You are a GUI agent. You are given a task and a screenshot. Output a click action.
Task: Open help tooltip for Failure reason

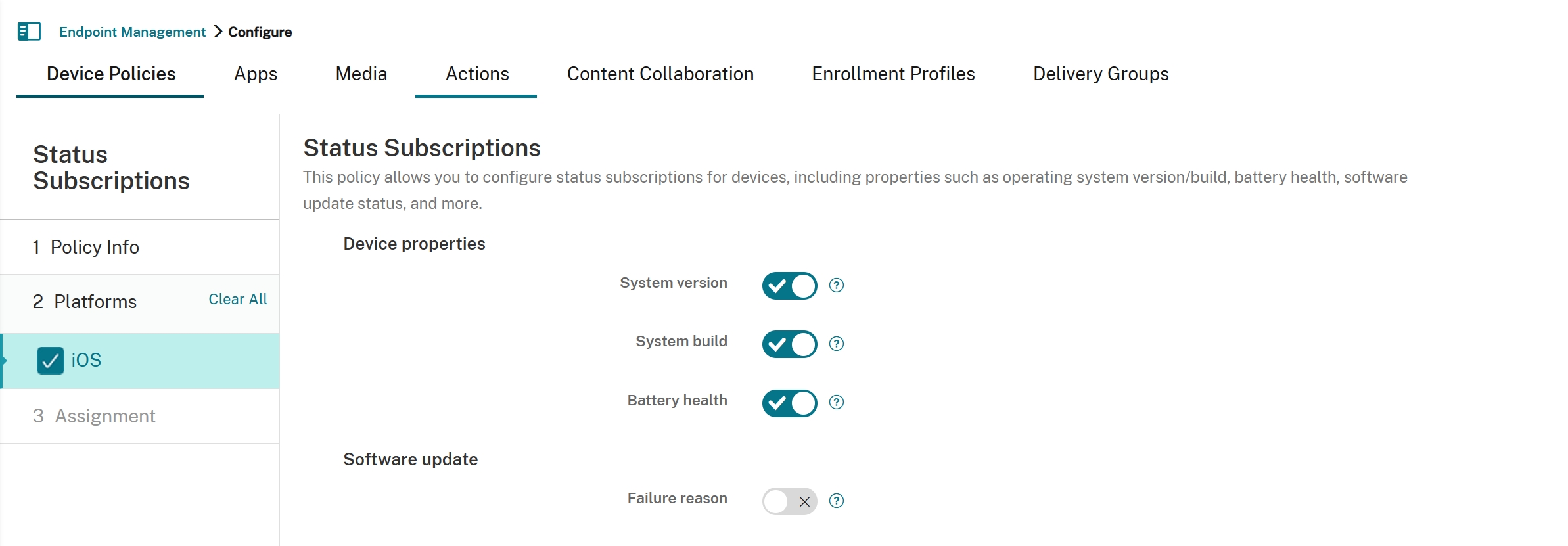[837, 501]
